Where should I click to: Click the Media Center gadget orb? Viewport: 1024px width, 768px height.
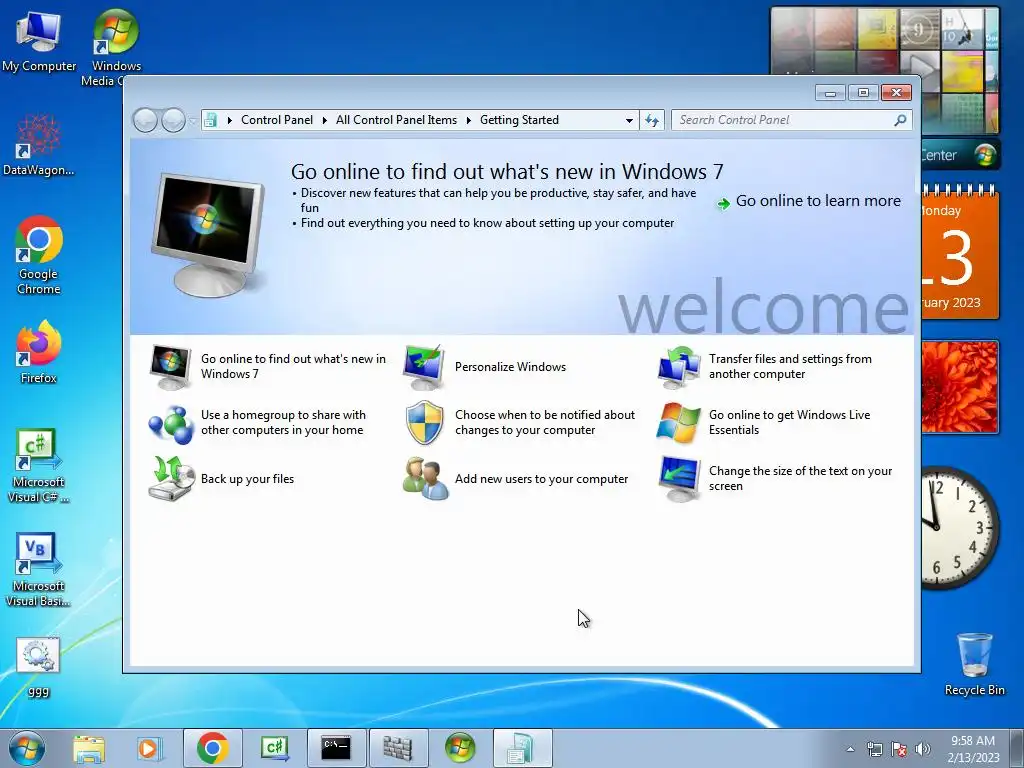[x=984, y=155]
